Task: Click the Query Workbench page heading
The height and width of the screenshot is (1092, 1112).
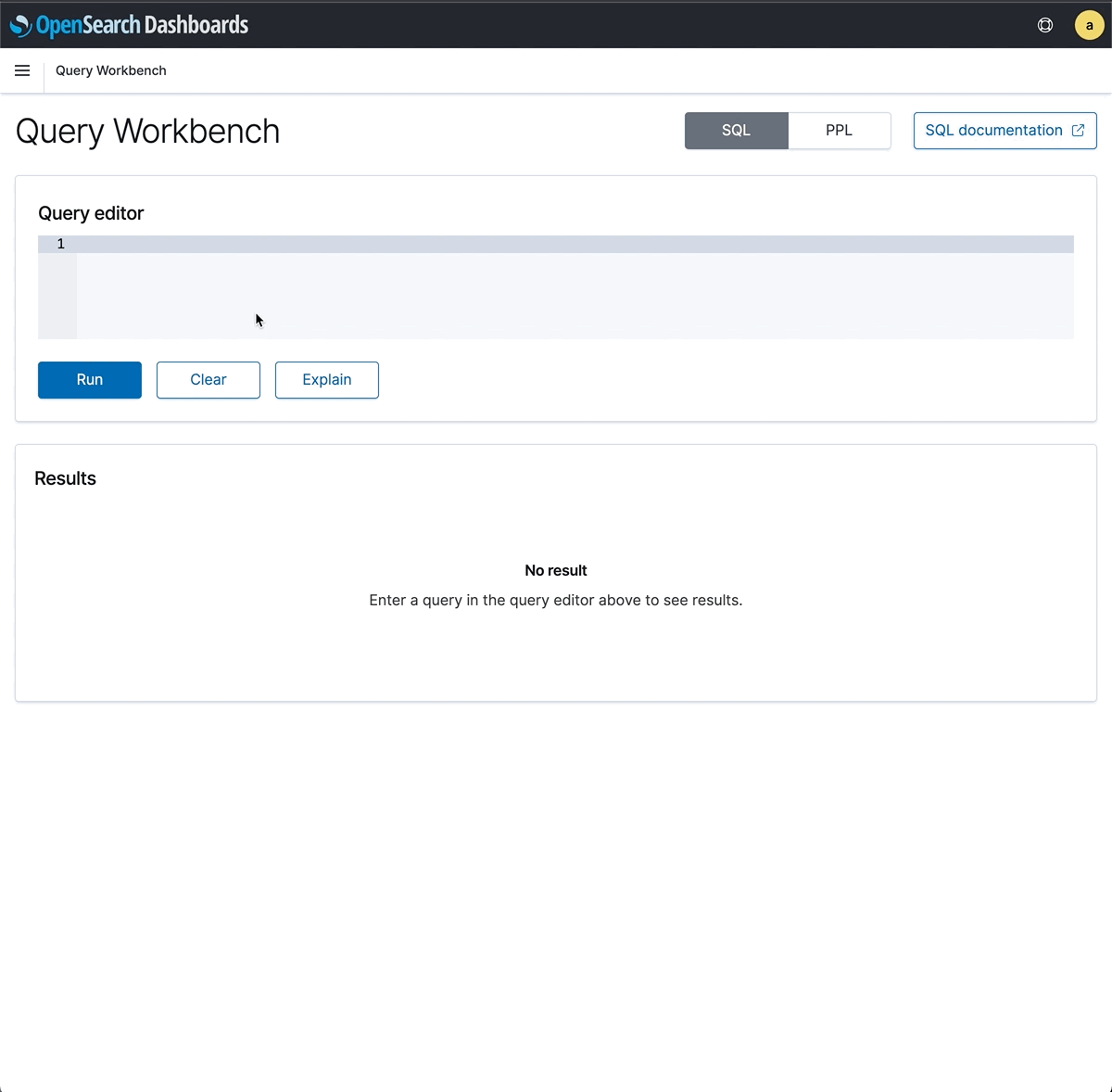Action: [x=148, y=132]
